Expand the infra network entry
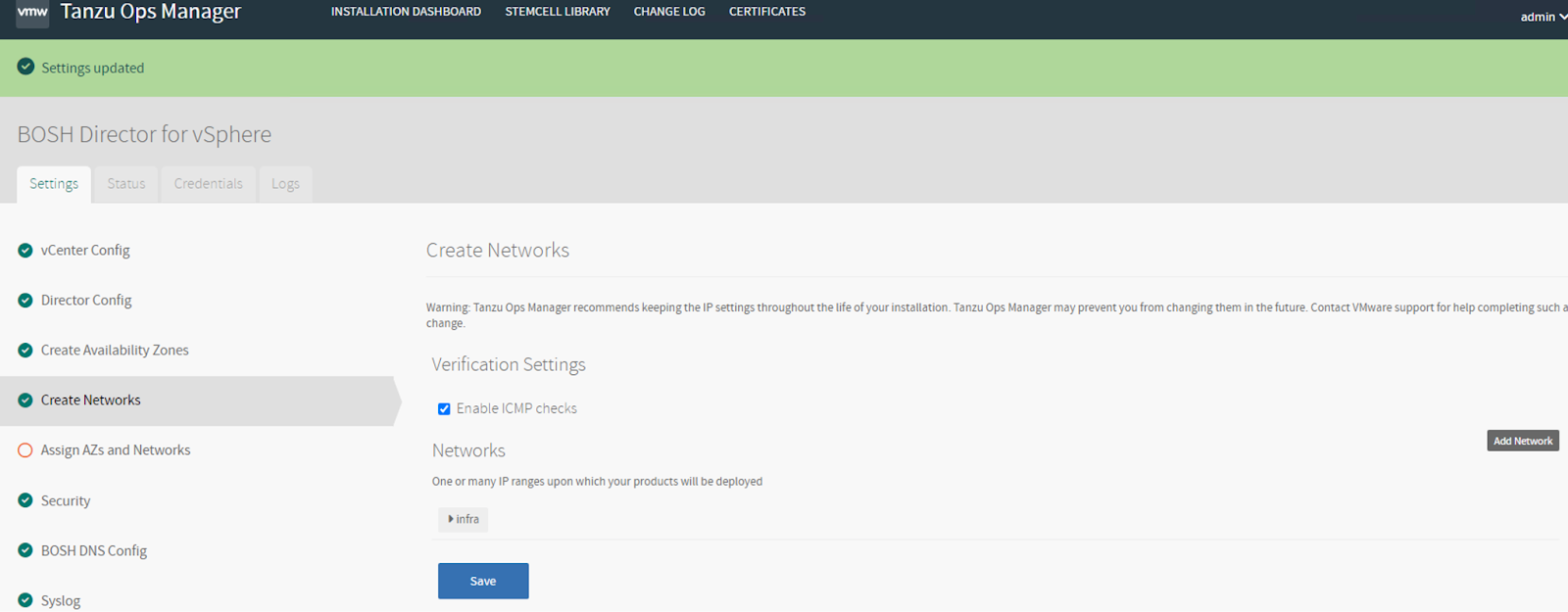The height and width of the screenshot is (612, 1568). 463,519
